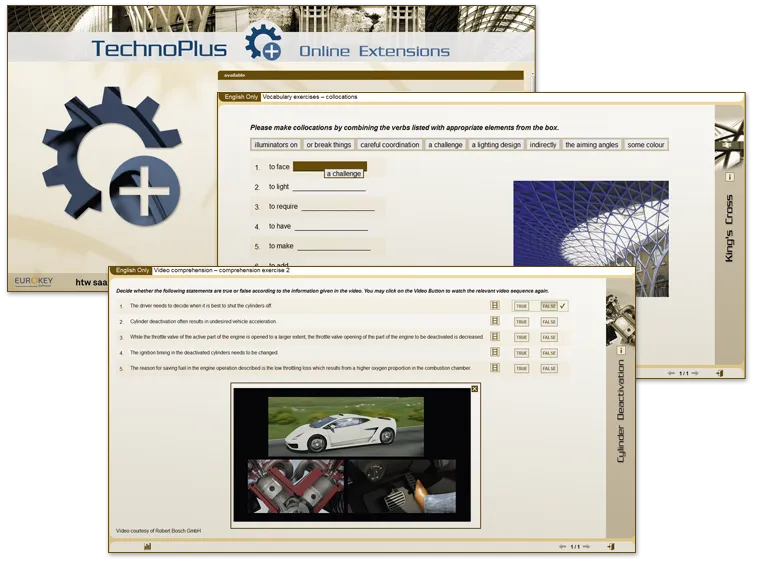Click the blank answer line for 'to have'

331,226
